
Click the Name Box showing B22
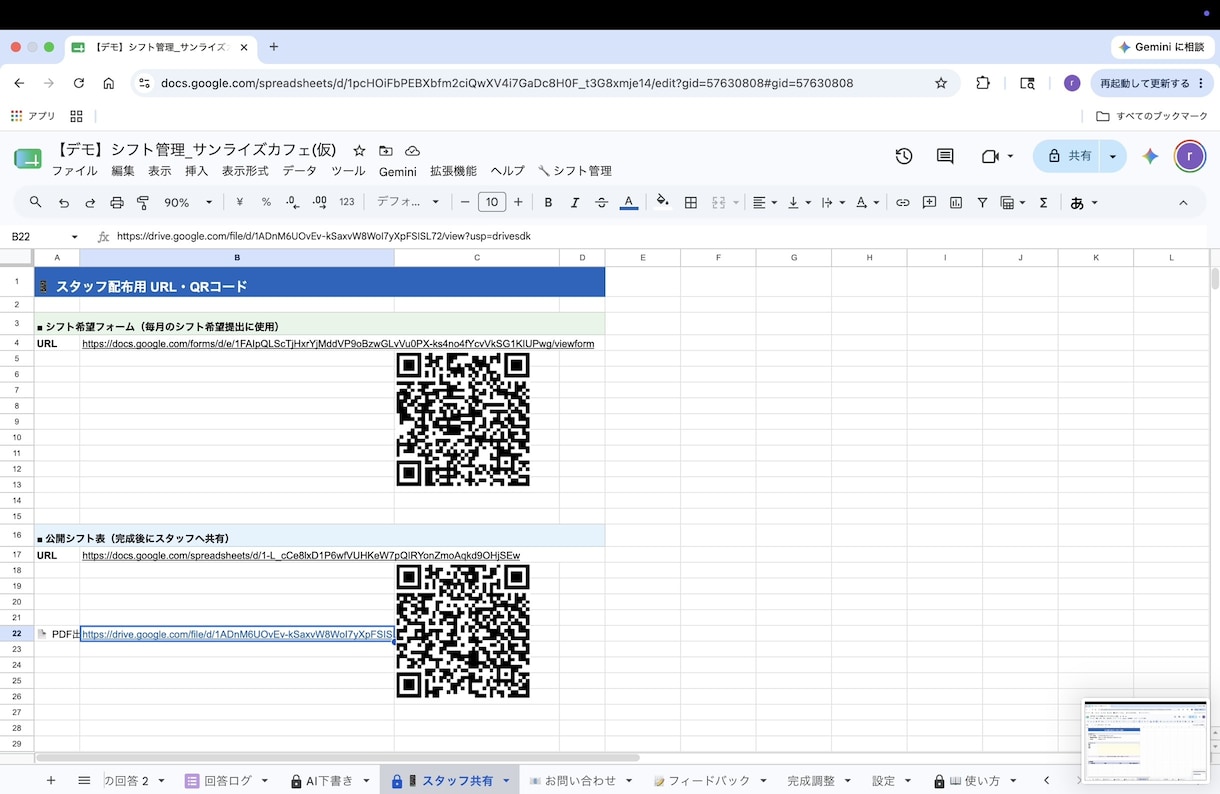45,237
